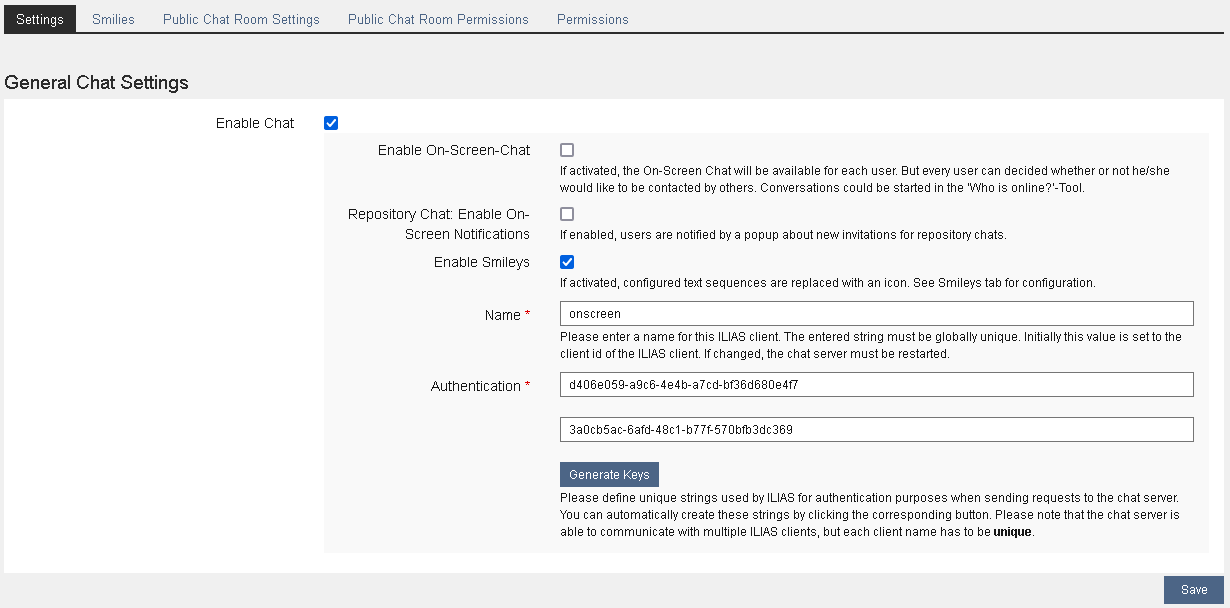Switch to the Smilies tab

pyautogui.click(x=113, y=19)
